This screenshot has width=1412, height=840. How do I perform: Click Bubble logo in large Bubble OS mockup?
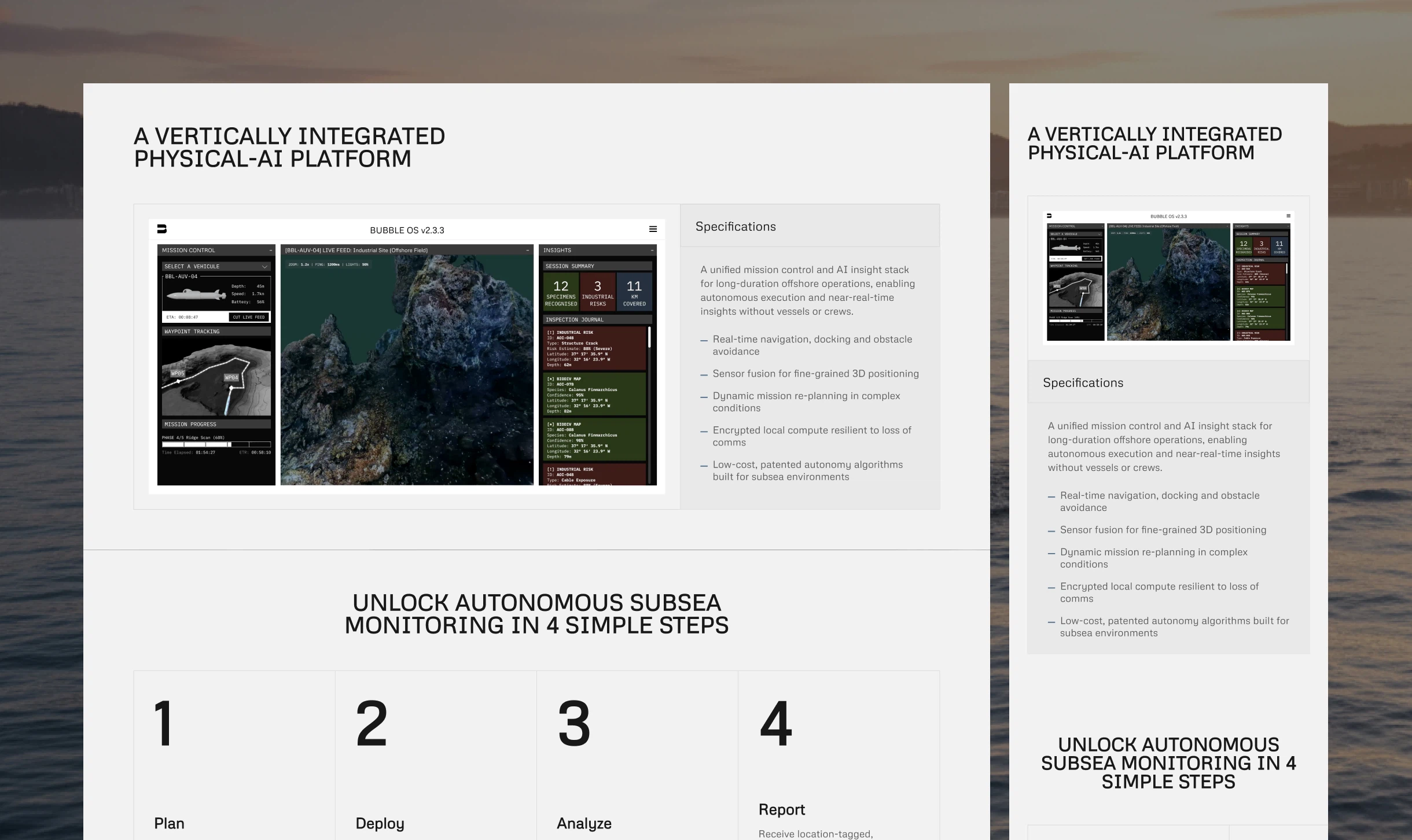click(162, 229)
